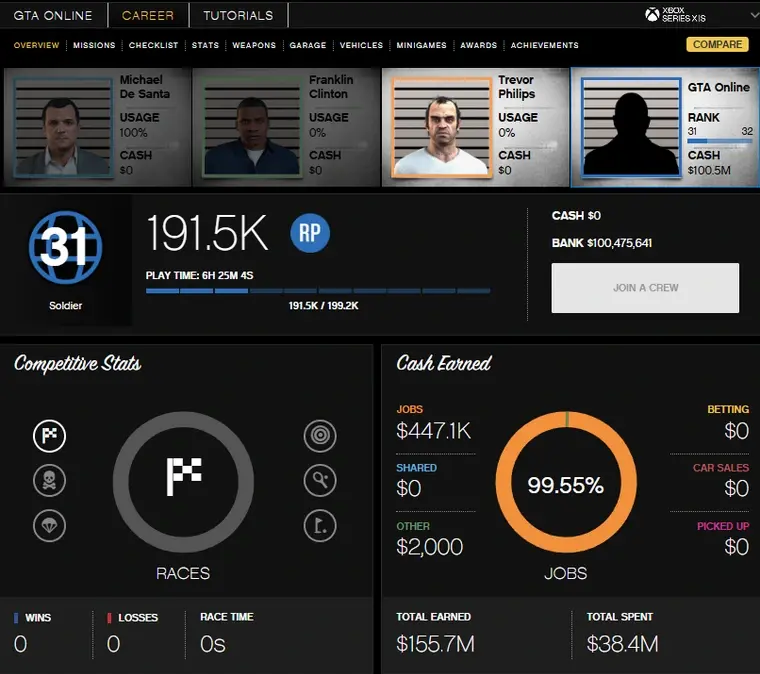Open the Tutorials top tab
This screenshot has height=674, width=760.
pos(238,16)
